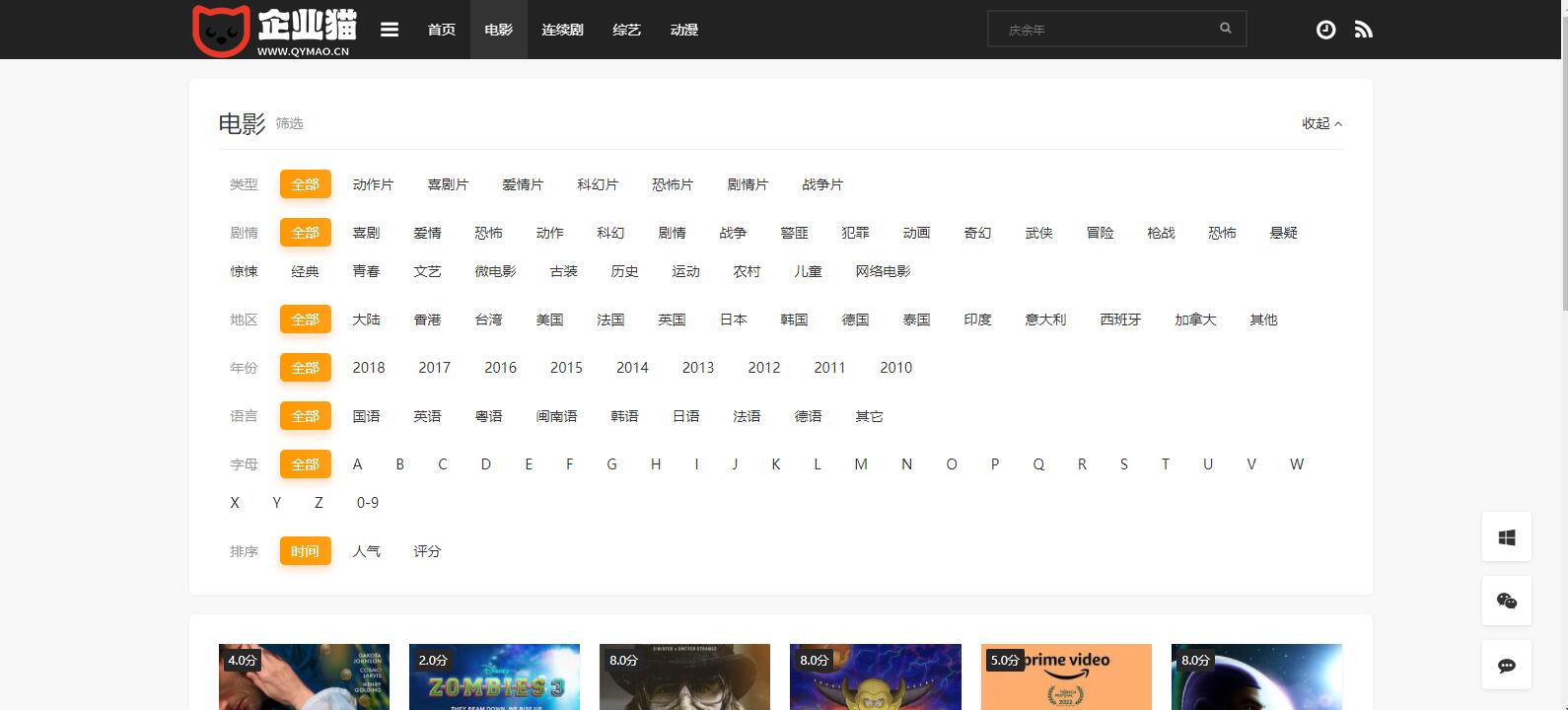The image size is (1568, 710).
Task: Open the watch history clock icon
Action: pyautogui.click(x=1325, y=30)
